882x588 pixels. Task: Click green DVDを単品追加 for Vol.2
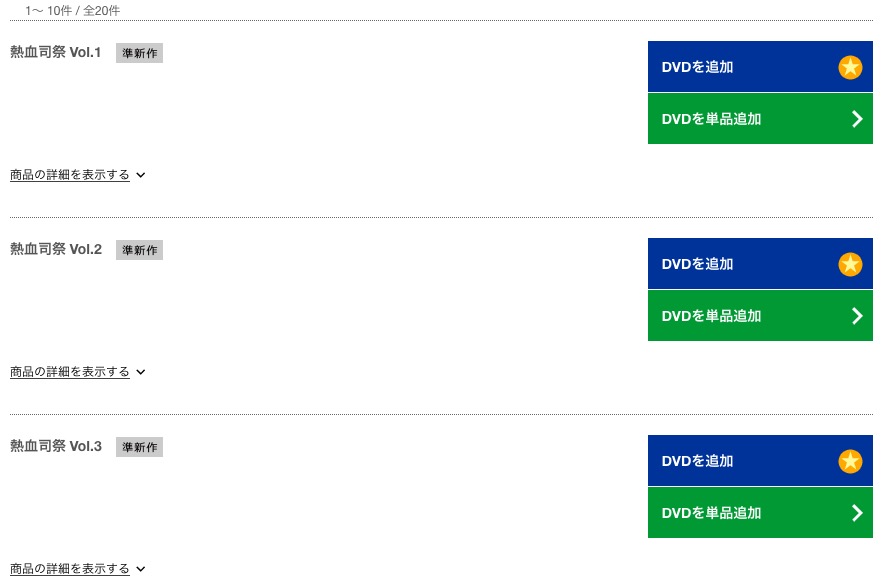[760, 316]
